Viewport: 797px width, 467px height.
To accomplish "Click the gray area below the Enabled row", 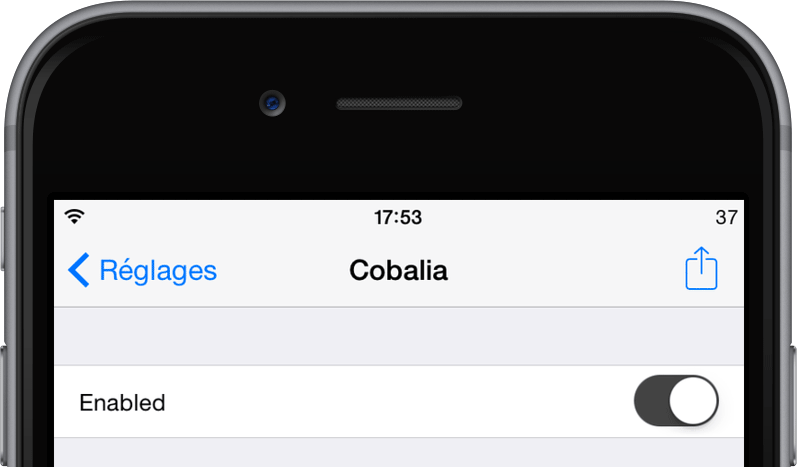I will coord(399,453).
